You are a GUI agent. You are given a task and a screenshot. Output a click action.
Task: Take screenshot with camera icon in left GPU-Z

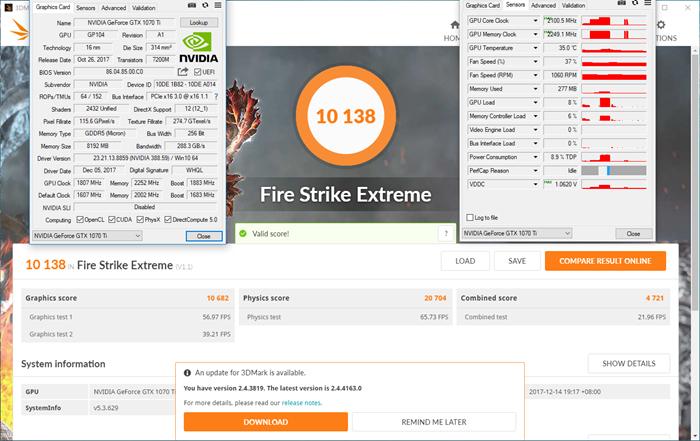pos(192,5)
